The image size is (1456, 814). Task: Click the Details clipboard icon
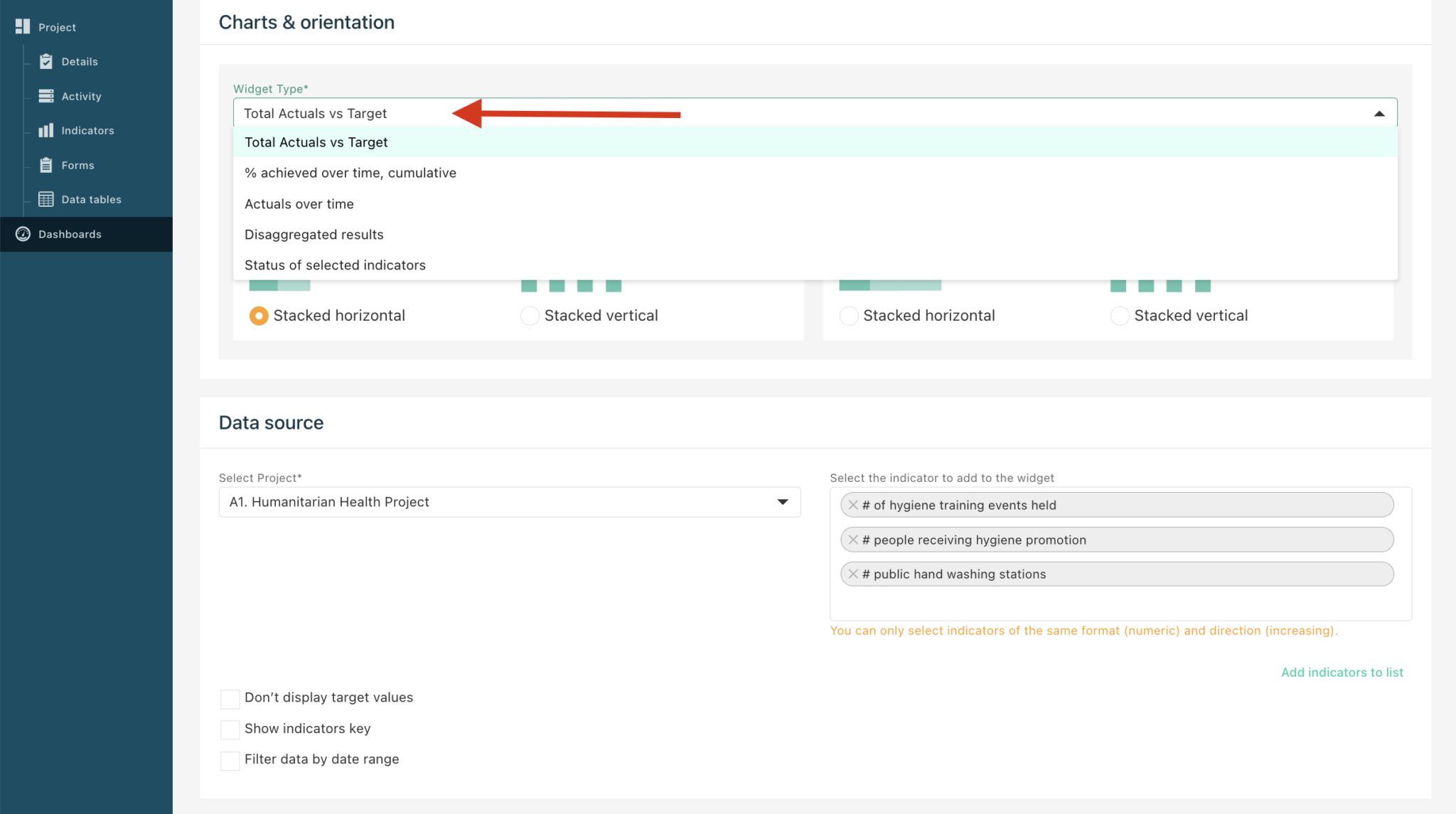point(46,61)
